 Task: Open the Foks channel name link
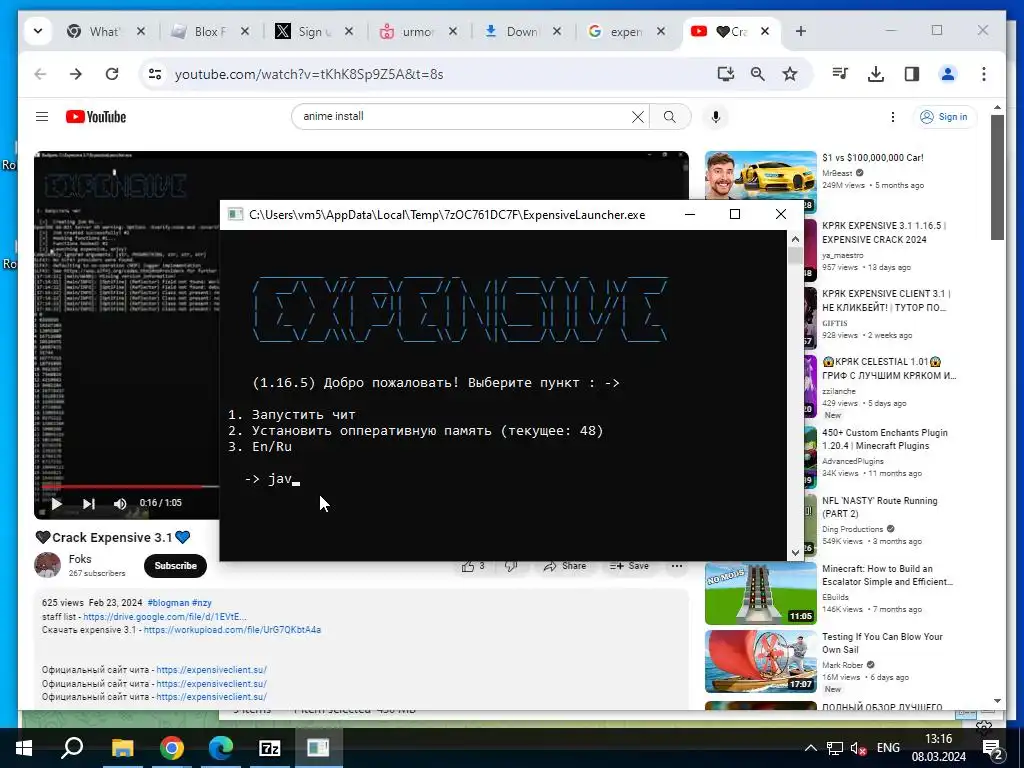tap(80, 559)
